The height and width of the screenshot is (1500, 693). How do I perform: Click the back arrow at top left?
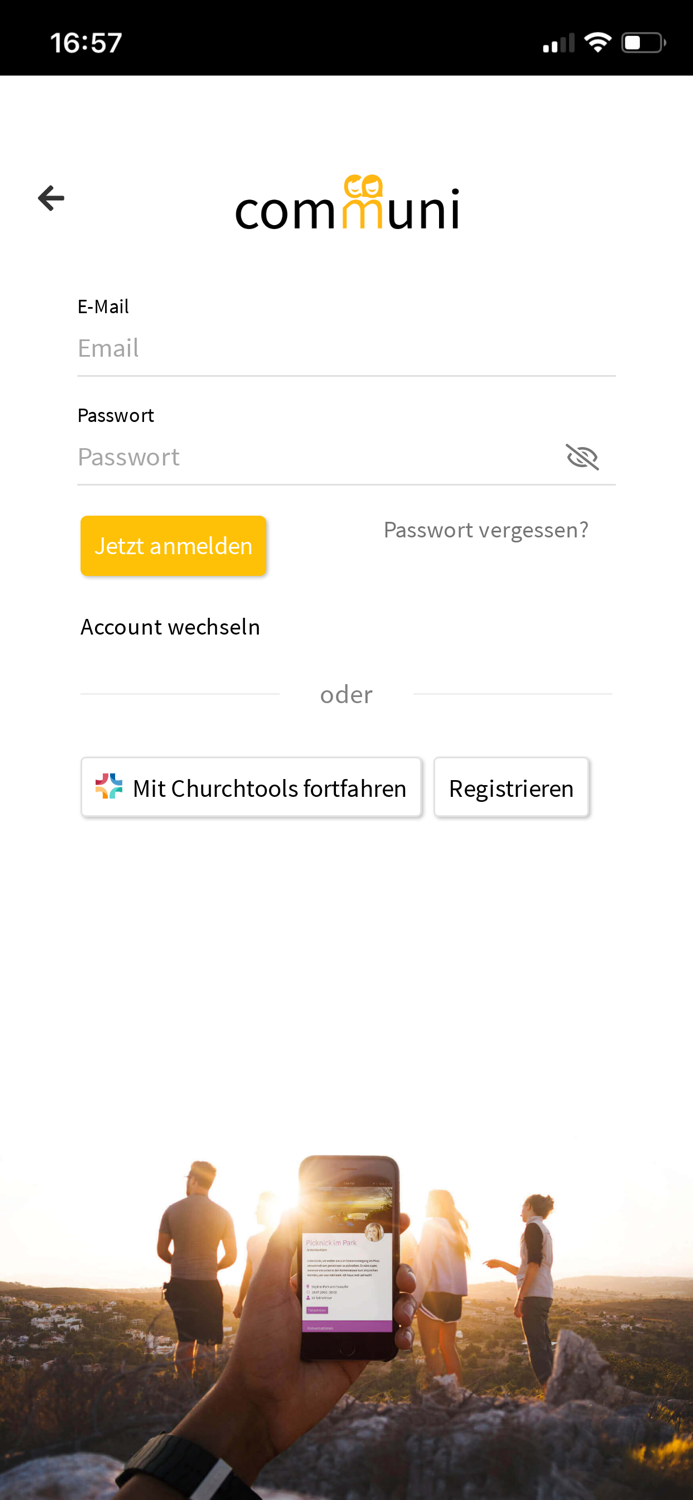click(x=50, y=197)
